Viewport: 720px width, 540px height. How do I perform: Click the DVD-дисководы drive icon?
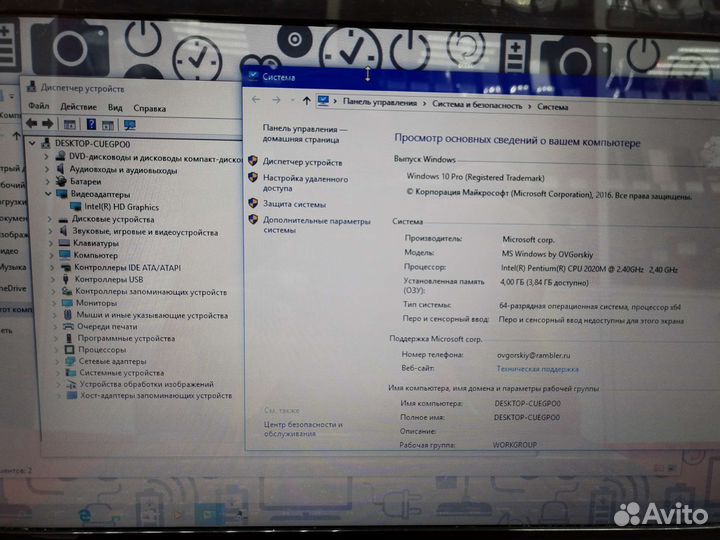(x=60, y=156)
